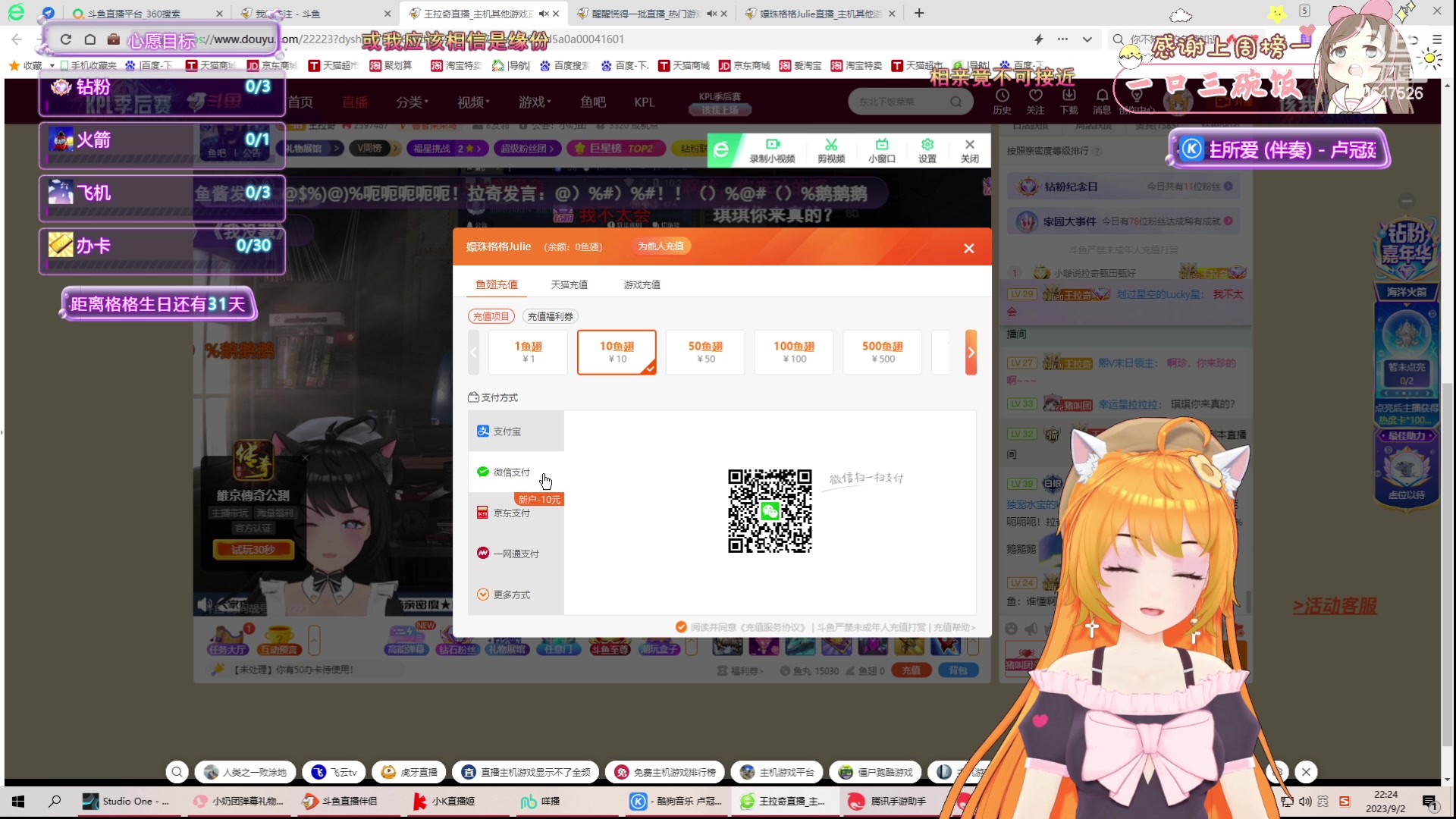Open 斗鱼至尊 icon in gift bar
Image resolution: width=1456 pixels, height=819 pixels.
[x=610, y=641]
